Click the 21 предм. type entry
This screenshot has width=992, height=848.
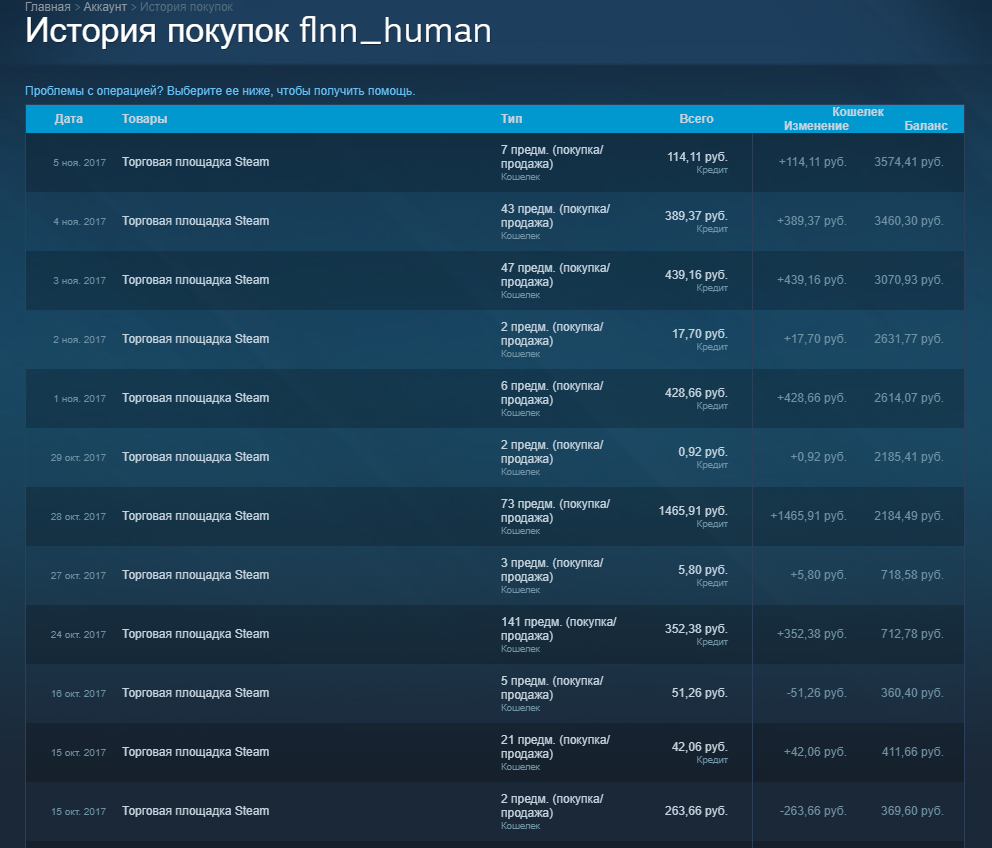point(555,747)
